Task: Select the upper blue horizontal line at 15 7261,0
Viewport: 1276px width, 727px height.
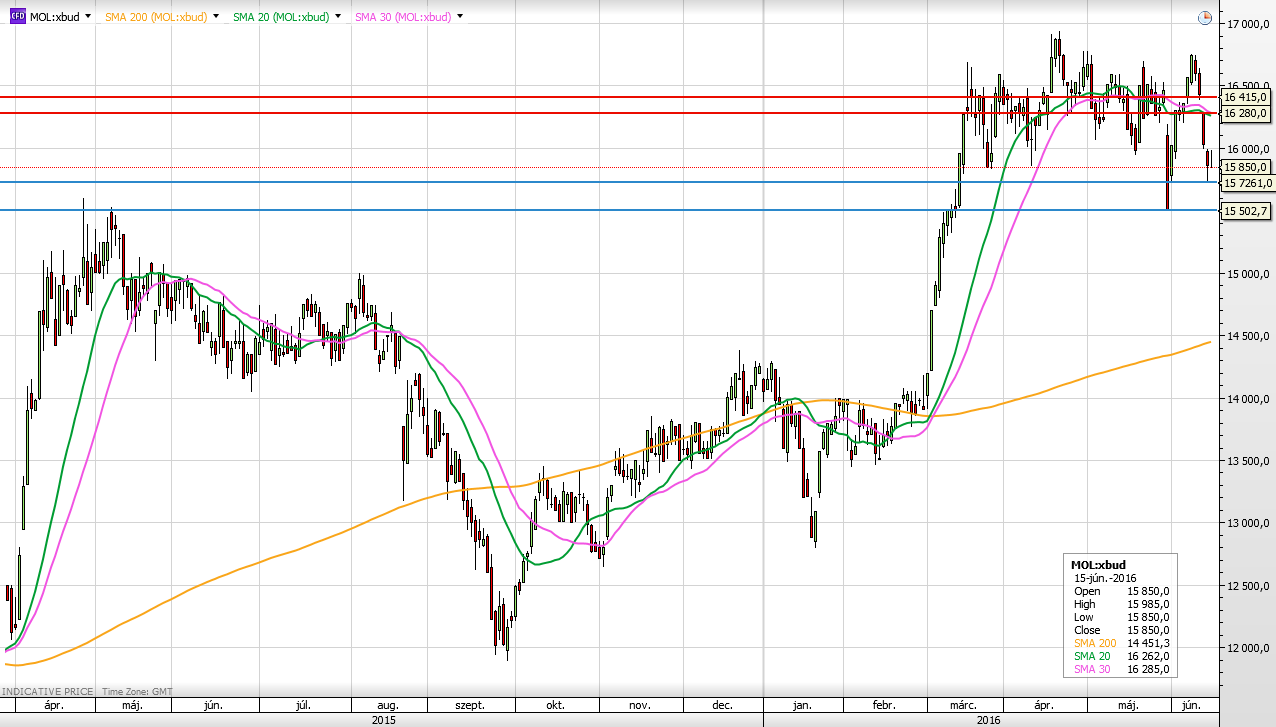Action: coord(609,182)
